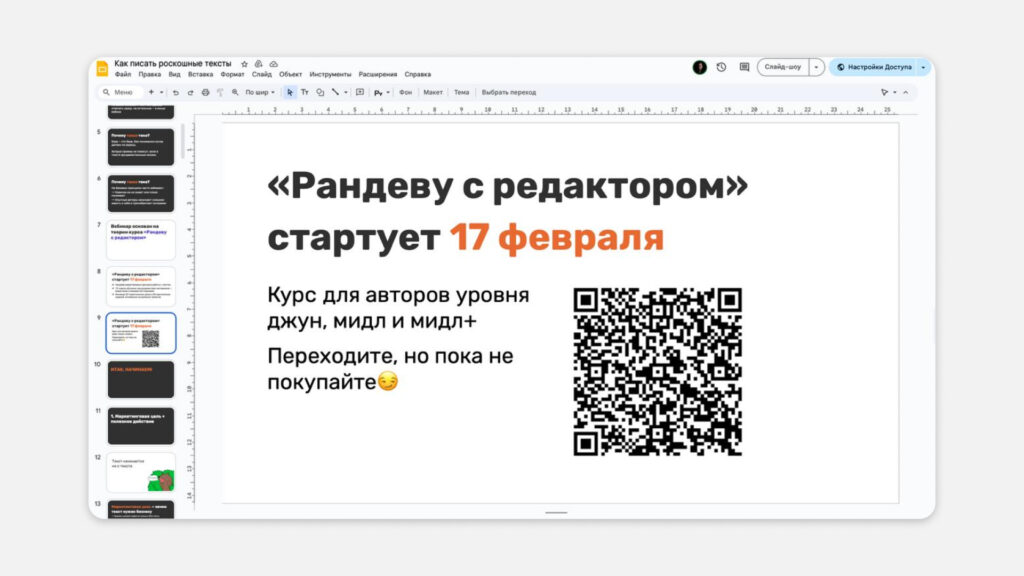This screenshot has width=1024, height=576.
Task: Open the Формат menu
Action: [x=232, y=74]
